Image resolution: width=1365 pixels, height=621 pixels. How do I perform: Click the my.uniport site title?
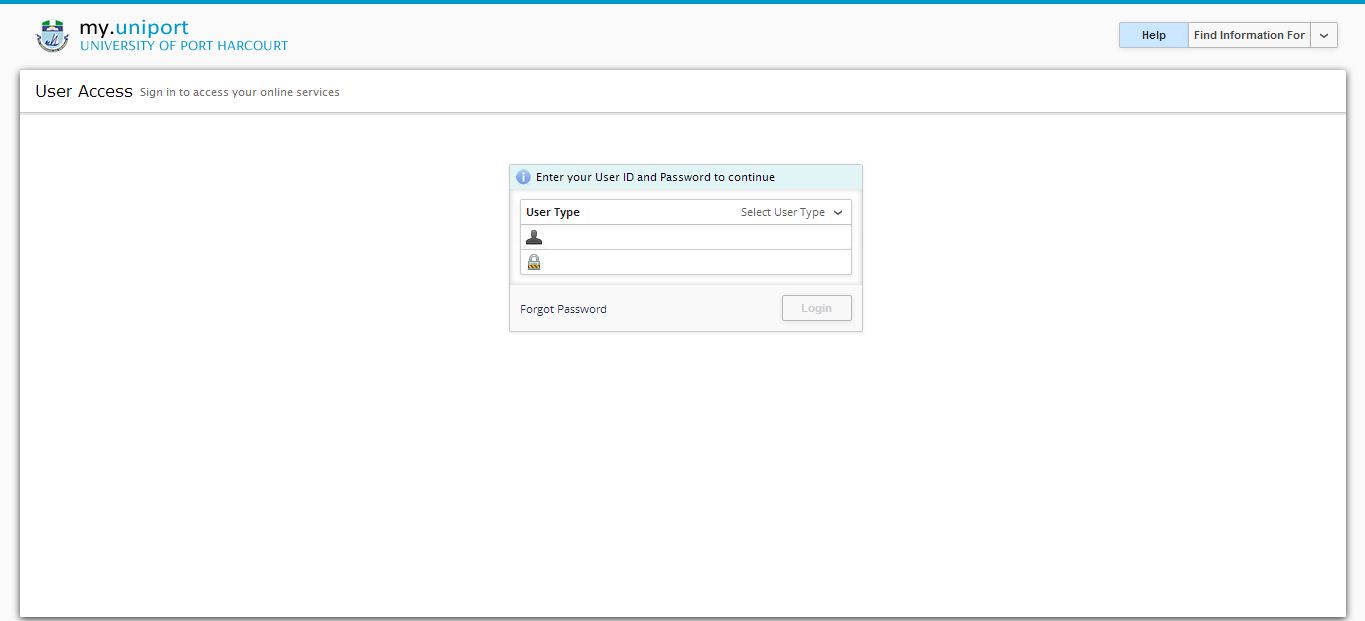click(x=133, y=27)
